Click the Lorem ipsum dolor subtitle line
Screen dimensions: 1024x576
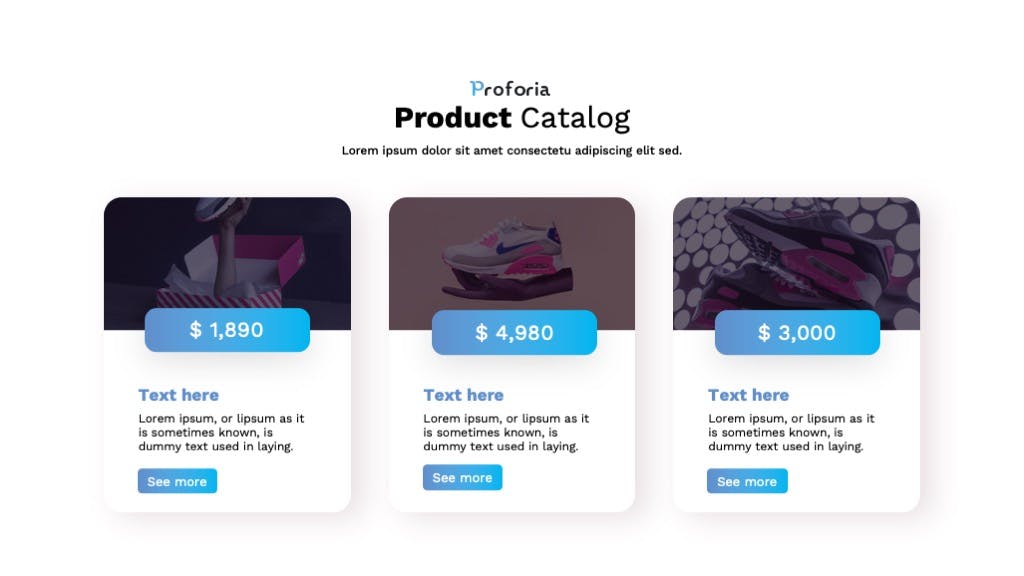coord(511,150)
